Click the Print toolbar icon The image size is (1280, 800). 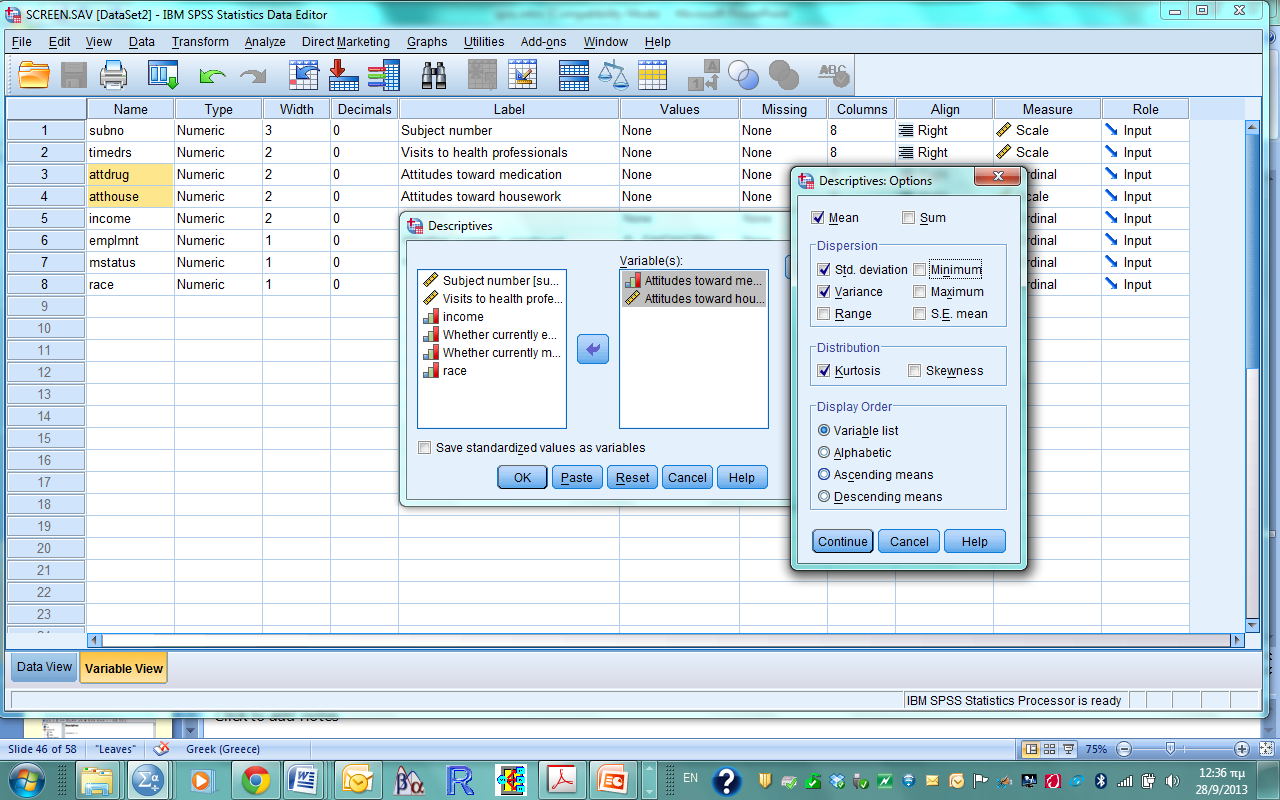point(113,75)
